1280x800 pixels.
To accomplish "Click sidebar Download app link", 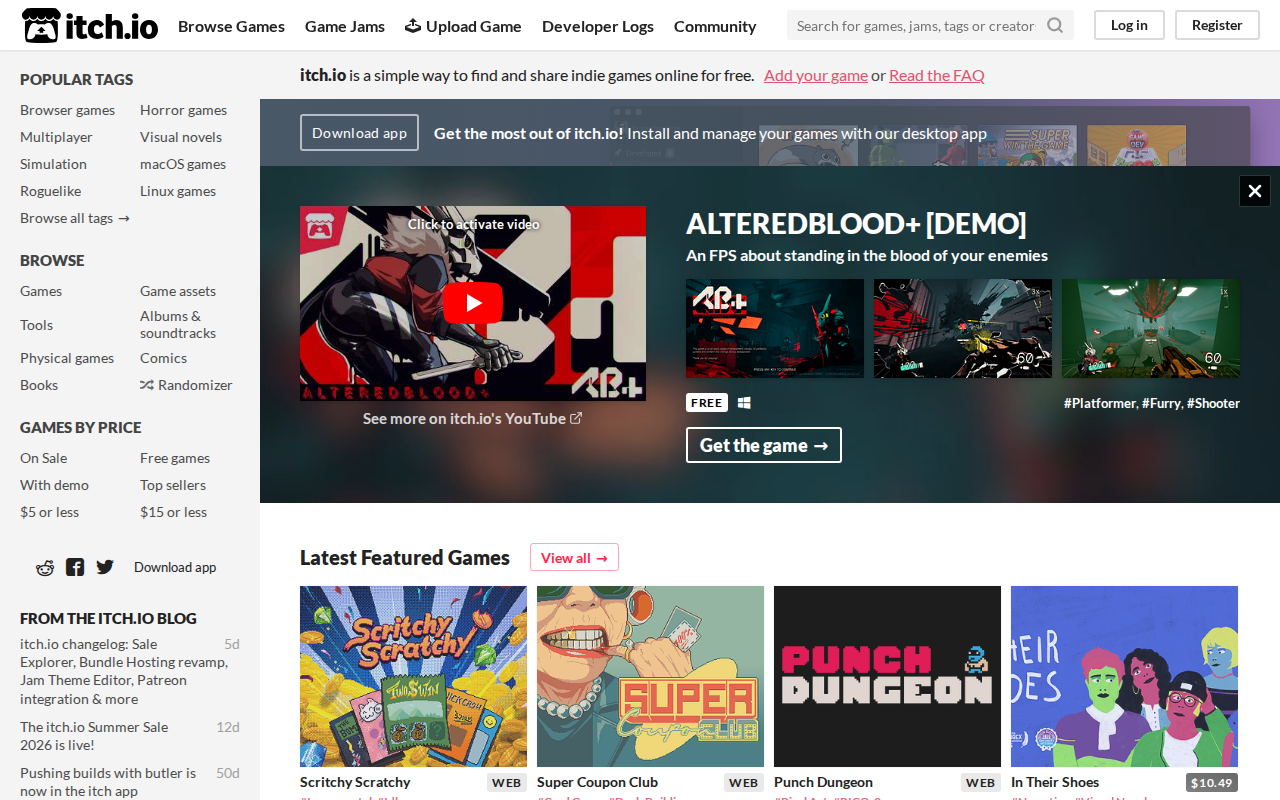I will point(175,567).
